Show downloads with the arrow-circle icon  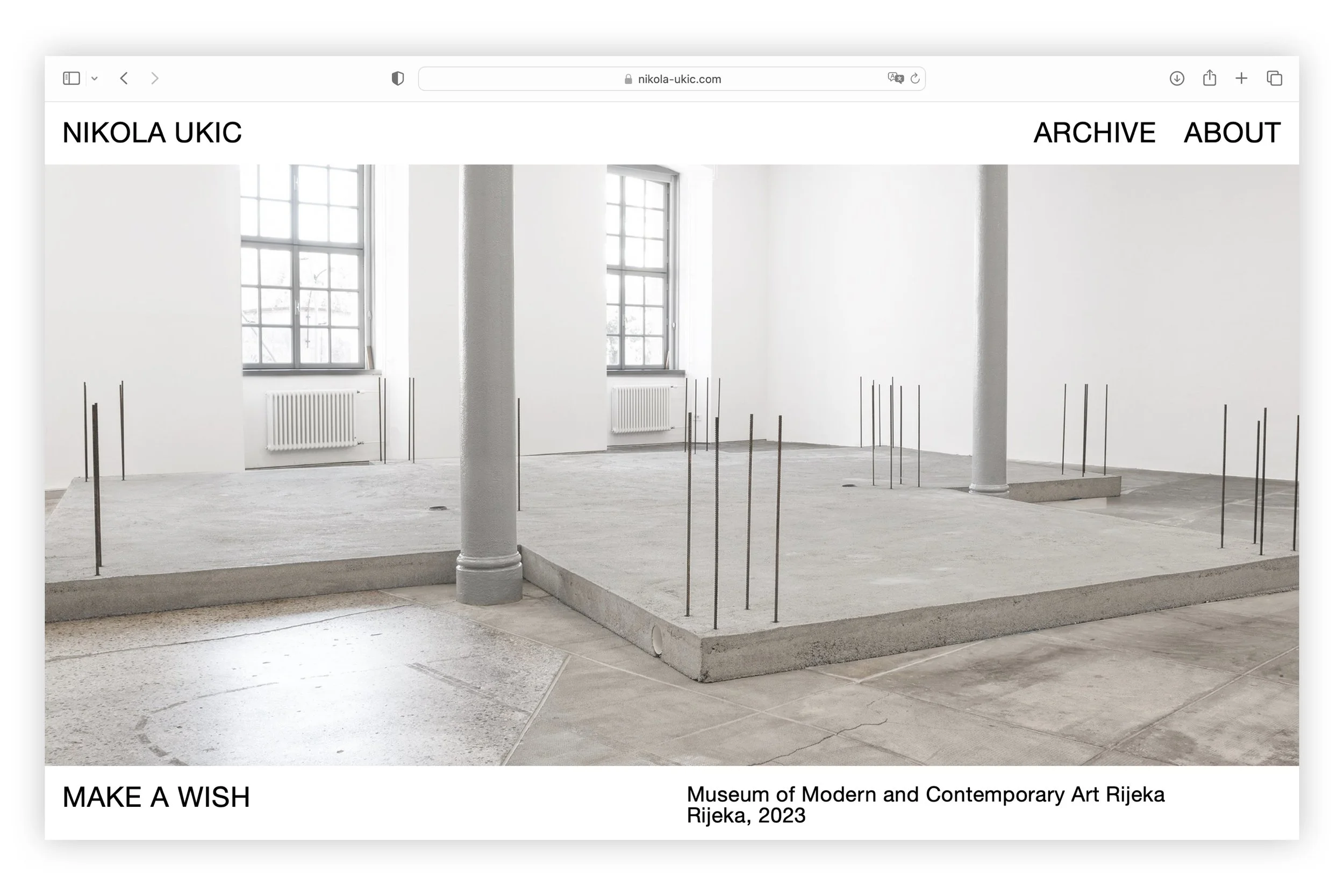pos(1177,78)
